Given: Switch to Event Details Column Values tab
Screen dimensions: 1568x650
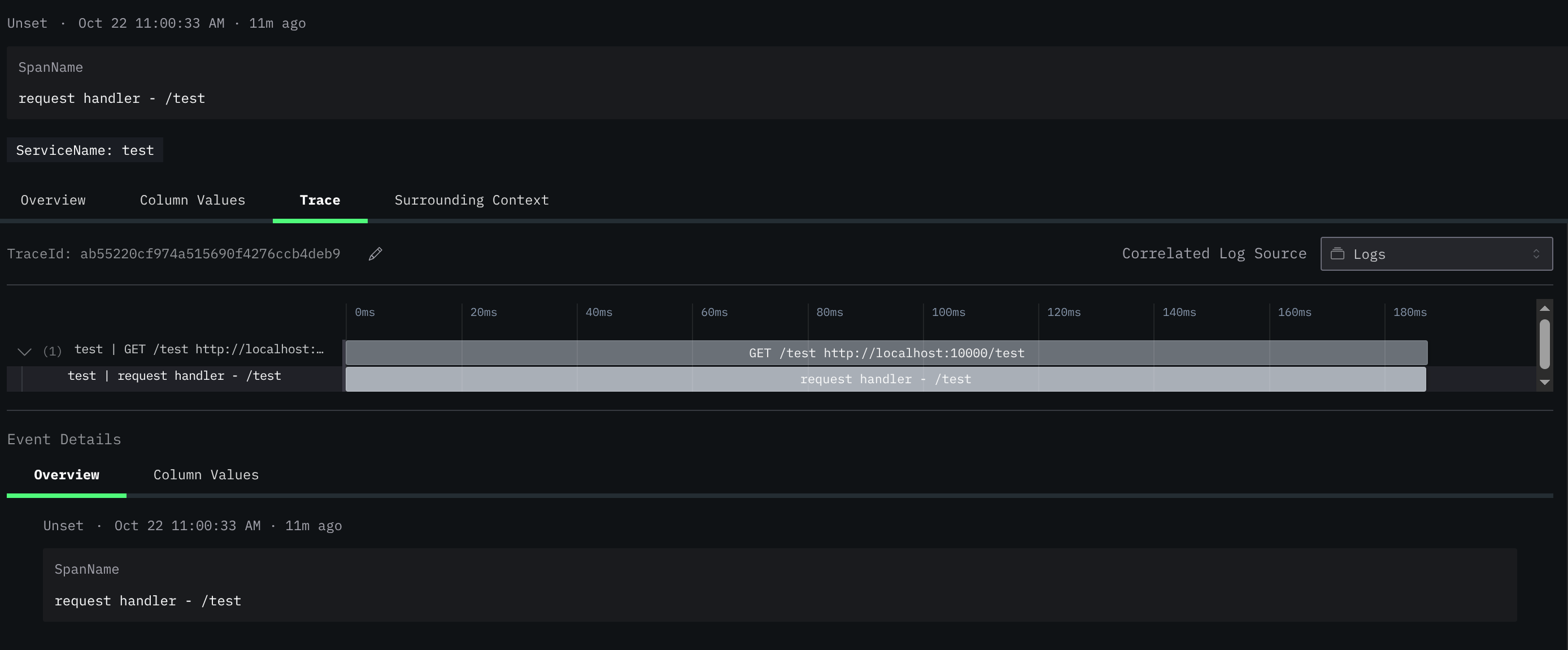Looking at the screenshot, I should [206, 475].
